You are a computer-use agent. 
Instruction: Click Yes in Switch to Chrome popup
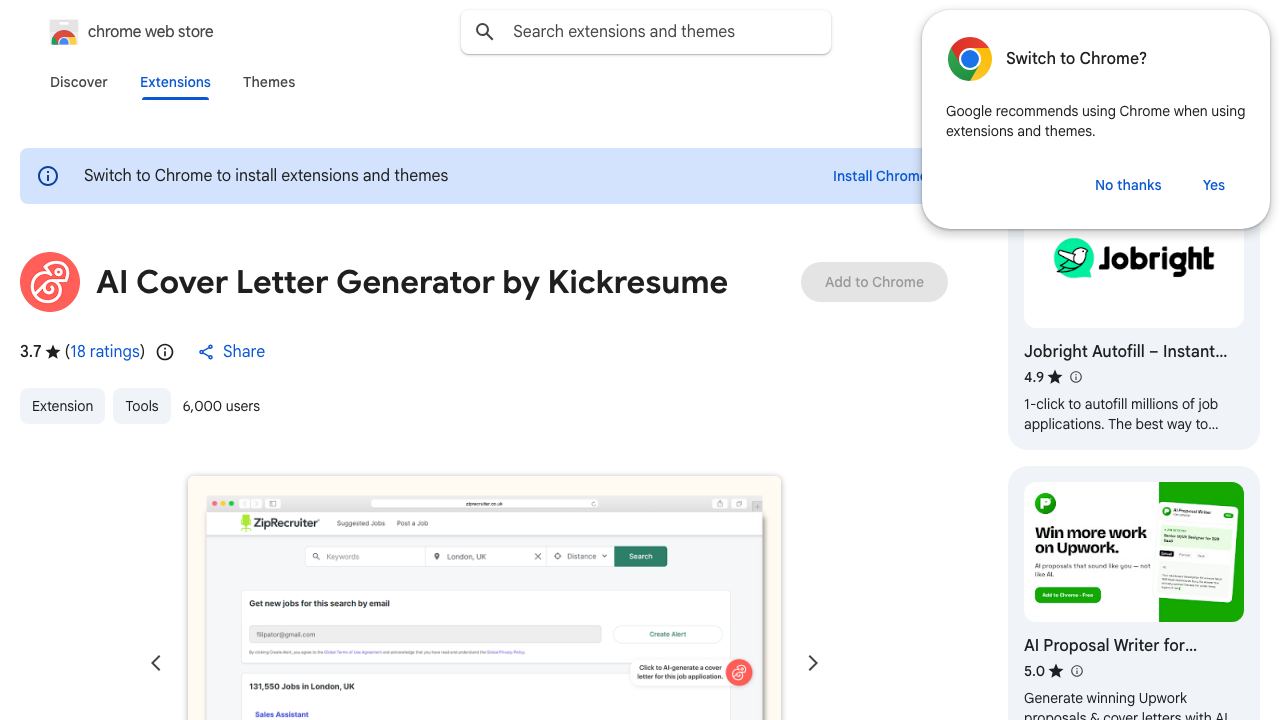[x=1214, y=185]
